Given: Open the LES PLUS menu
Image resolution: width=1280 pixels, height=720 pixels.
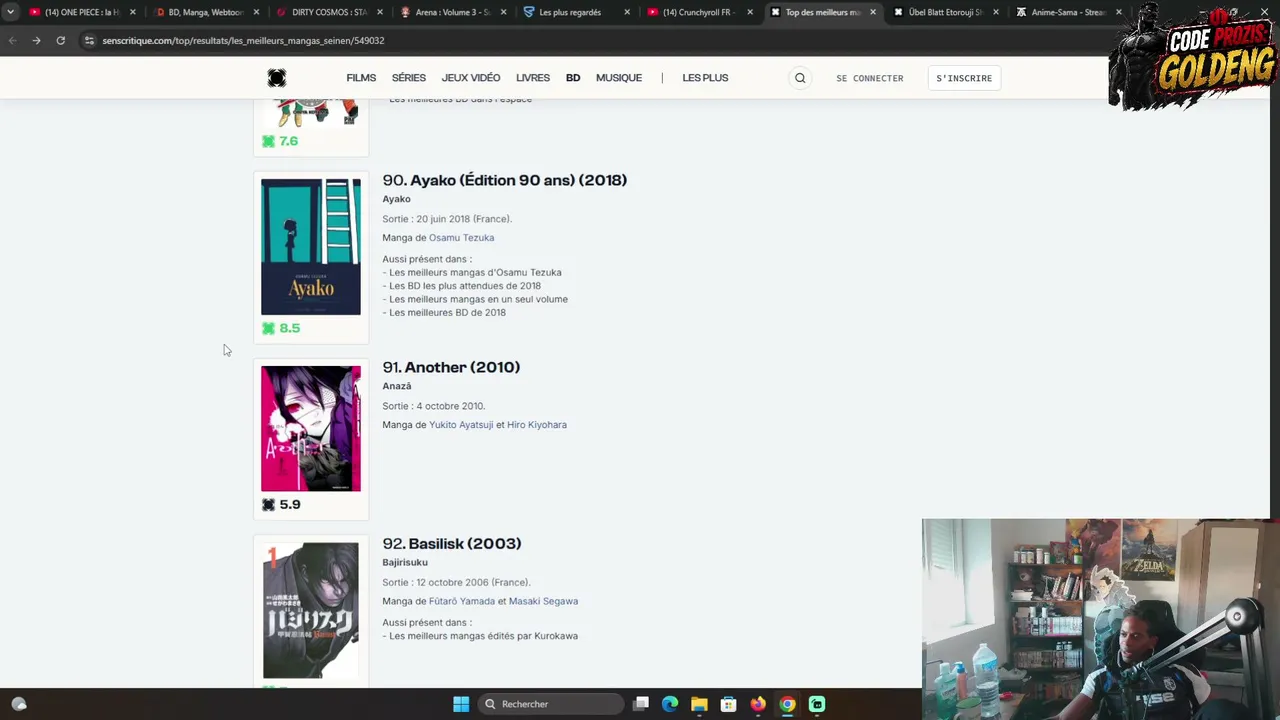Looking at the screenshot, I should coord(705,78).
